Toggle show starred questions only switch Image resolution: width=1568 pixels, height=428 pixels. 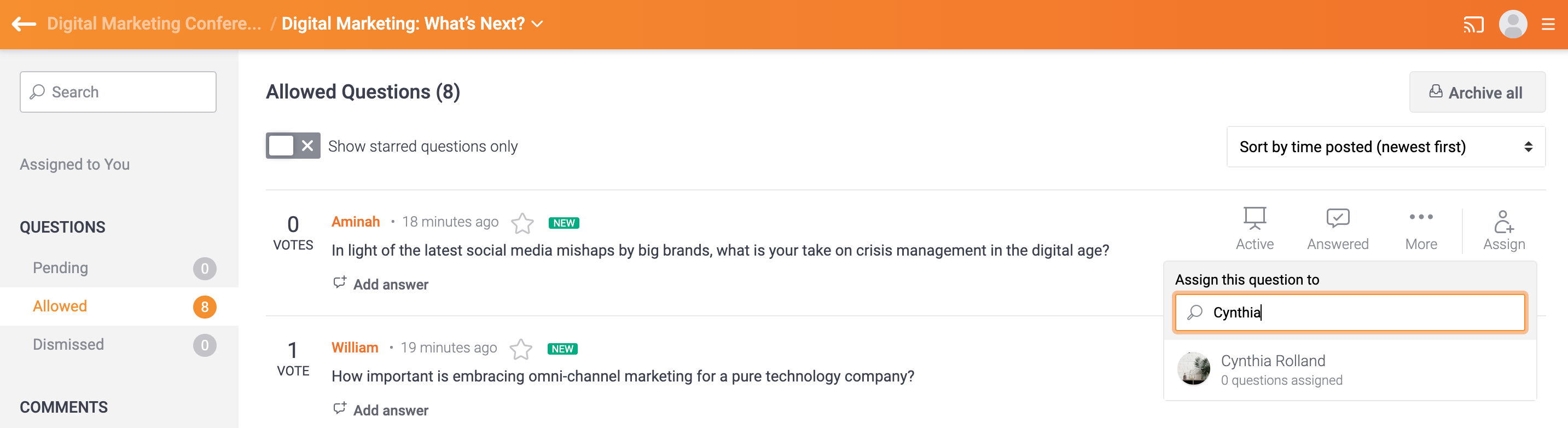pos(293,146)
